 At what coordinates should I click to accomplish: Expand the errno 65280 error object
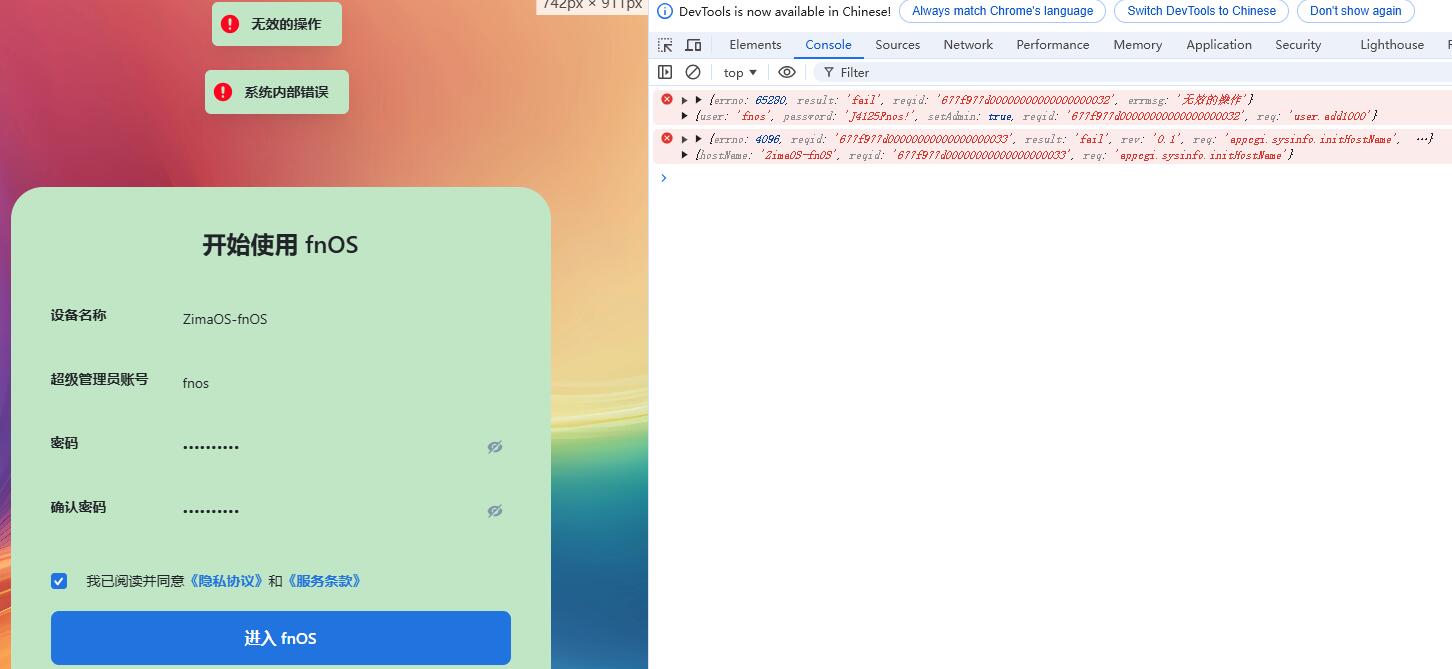(x=699, y=100)
